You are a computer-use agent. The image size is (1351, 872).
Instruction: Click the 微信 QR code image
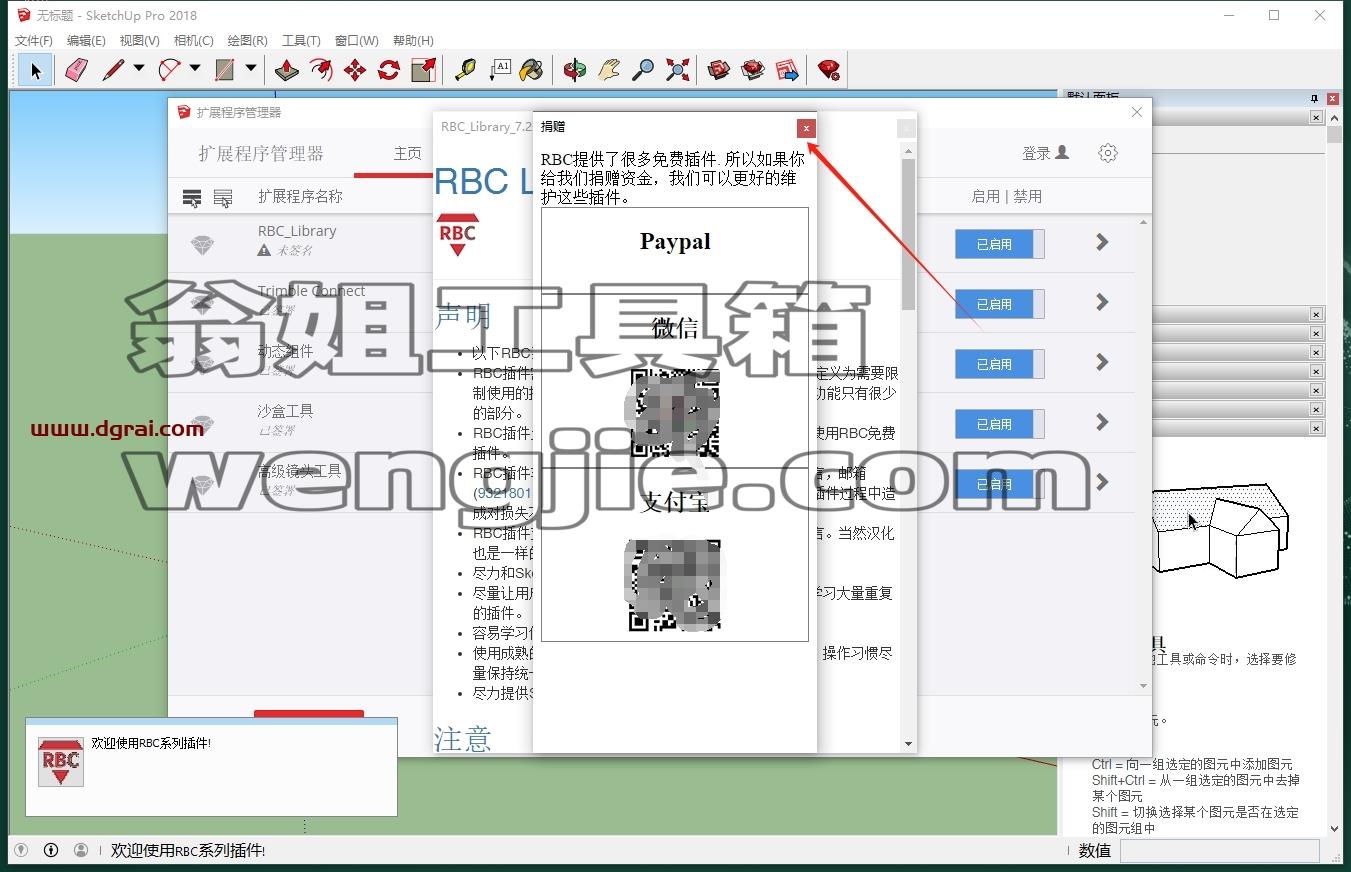tap(674, 413)
